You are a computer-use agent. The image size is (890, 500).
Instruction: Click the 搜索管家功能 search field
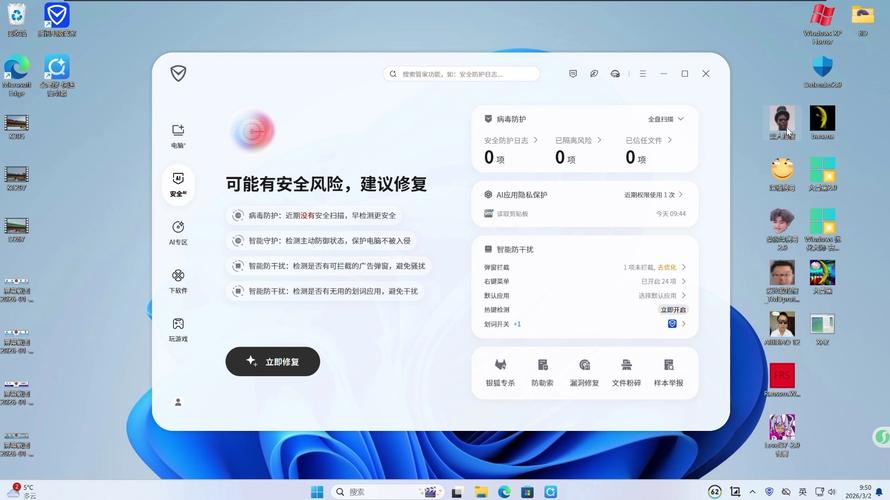tap(462, 74)
